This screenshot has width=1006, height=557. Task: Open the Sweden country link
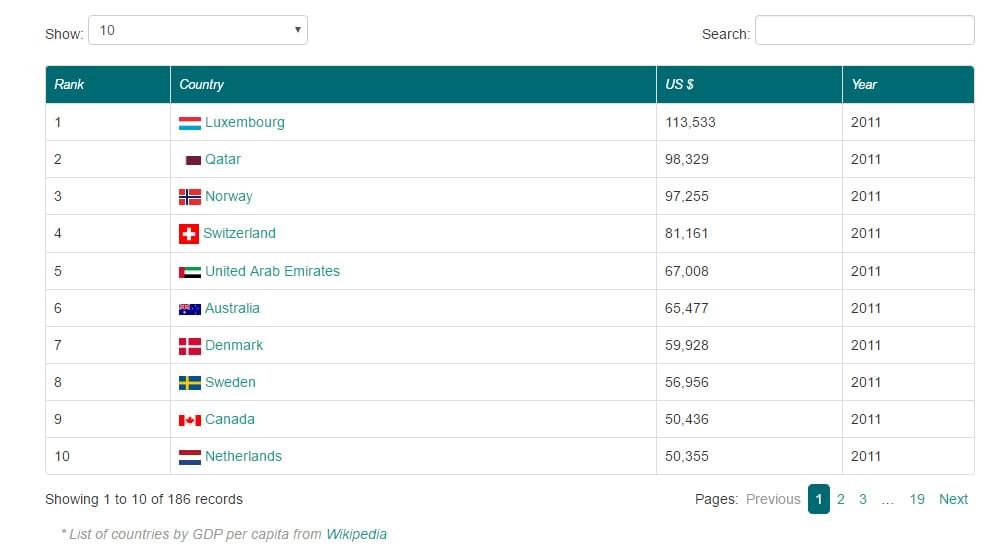(230, 382)
